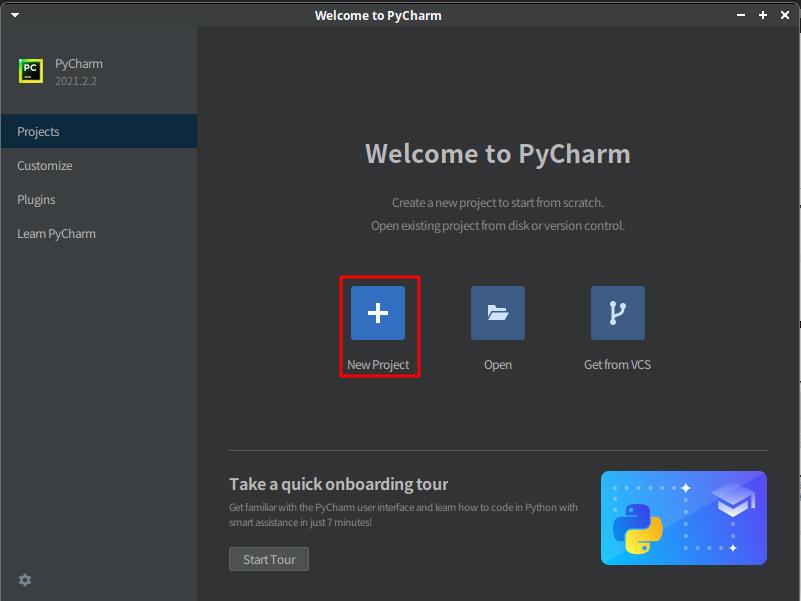This screenshot has height=601, width=801.
Task: Click 'Take a quick onboarding tour' heading
Action: point(338,484)
